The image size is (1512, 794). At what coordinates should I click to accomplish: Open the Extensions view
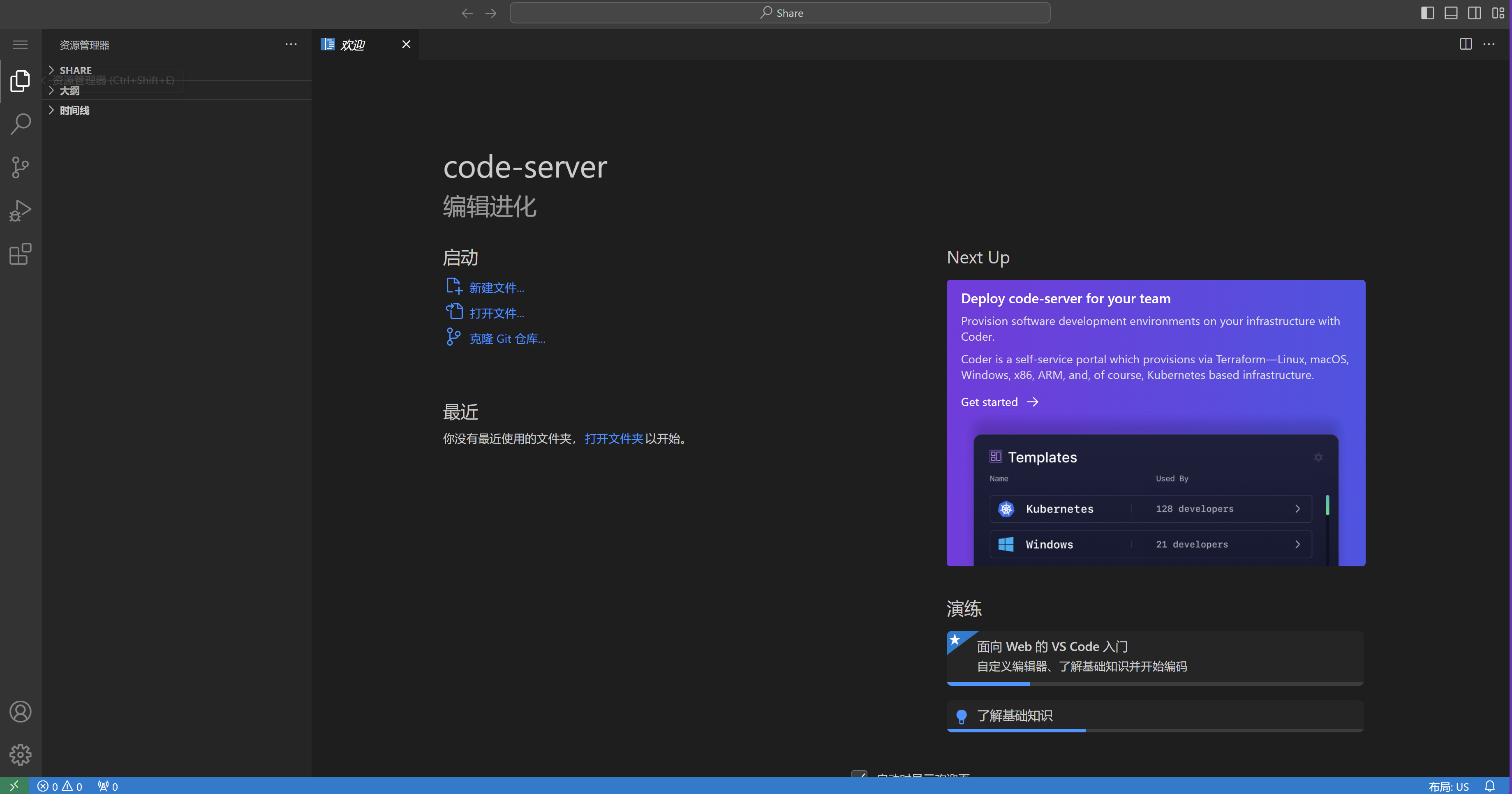[x=21, y=254]
